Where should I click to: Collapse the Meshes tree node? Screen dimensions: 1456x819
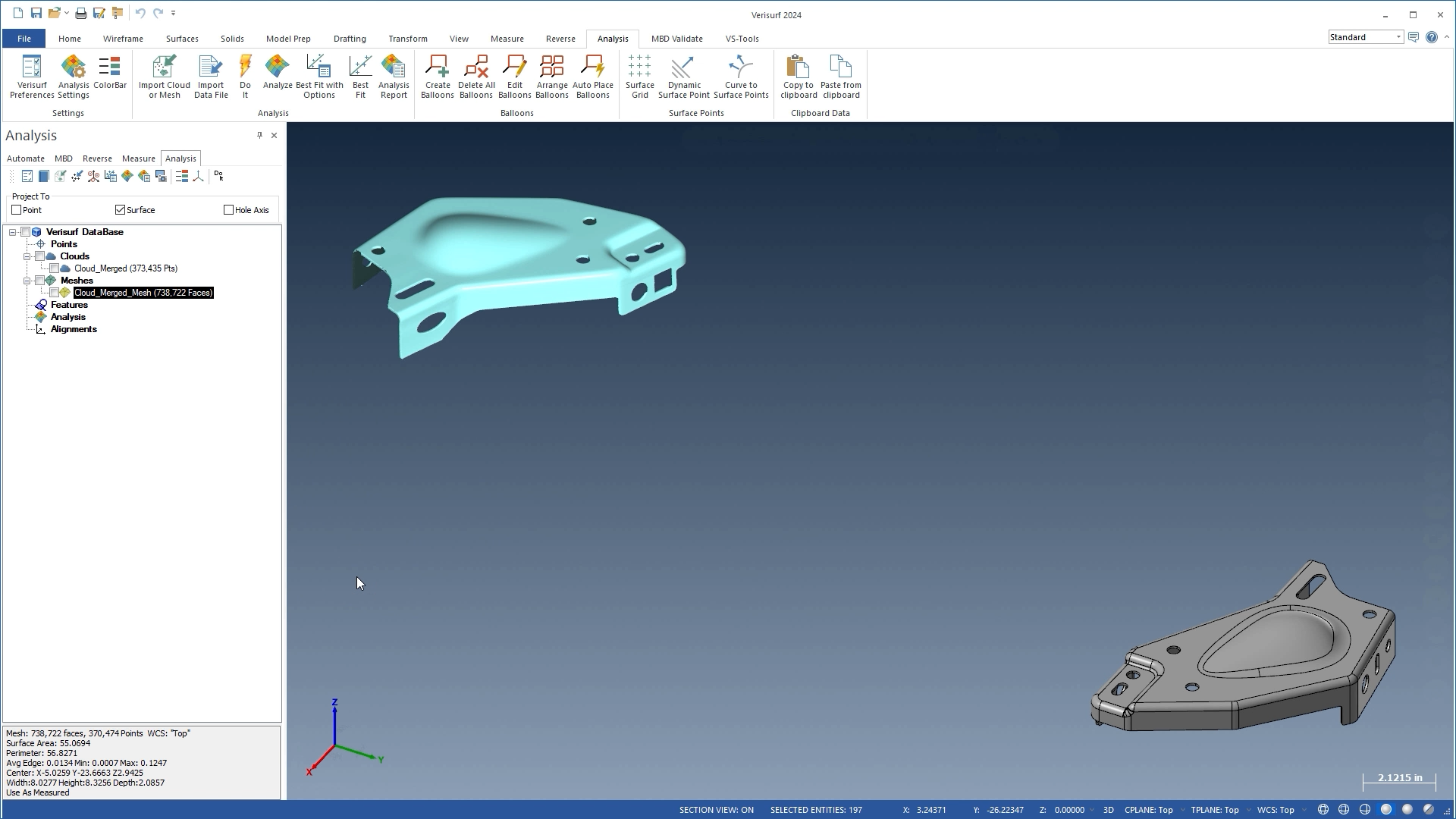click(27, 281)
